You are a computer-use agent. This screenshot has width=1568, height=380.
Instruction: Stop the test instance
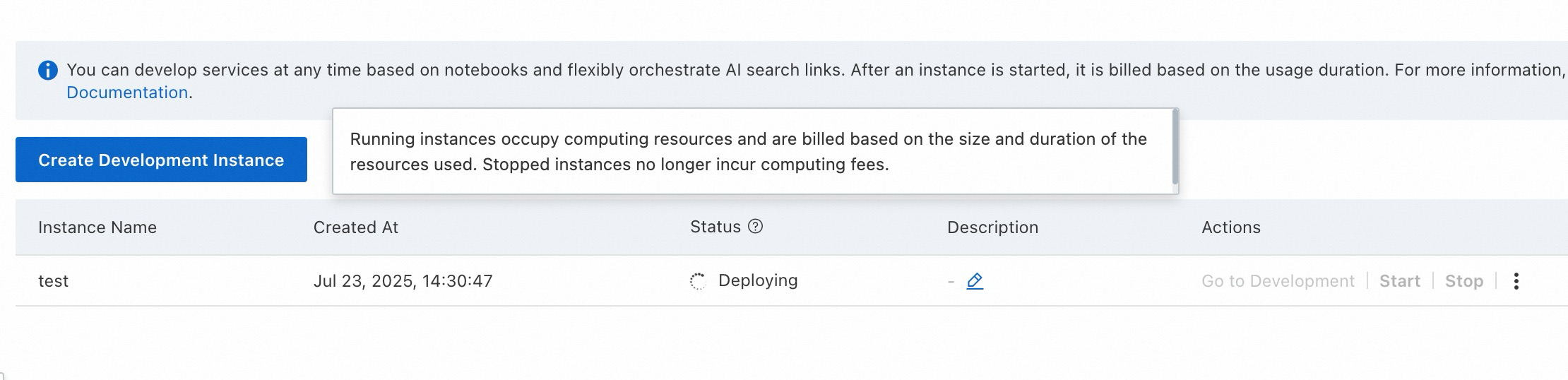coord(1463,281)
